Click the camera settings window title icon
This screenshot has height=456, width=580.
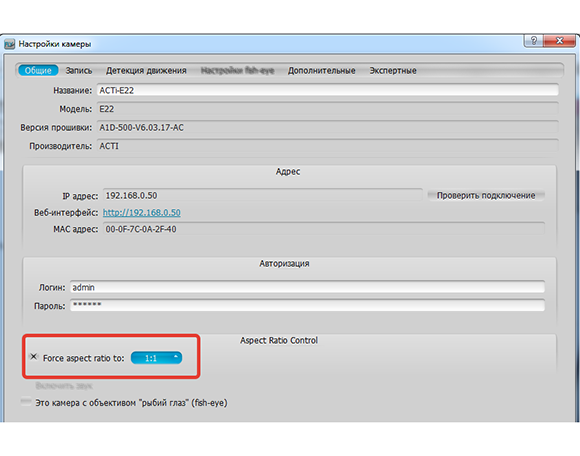pos(9,44)
